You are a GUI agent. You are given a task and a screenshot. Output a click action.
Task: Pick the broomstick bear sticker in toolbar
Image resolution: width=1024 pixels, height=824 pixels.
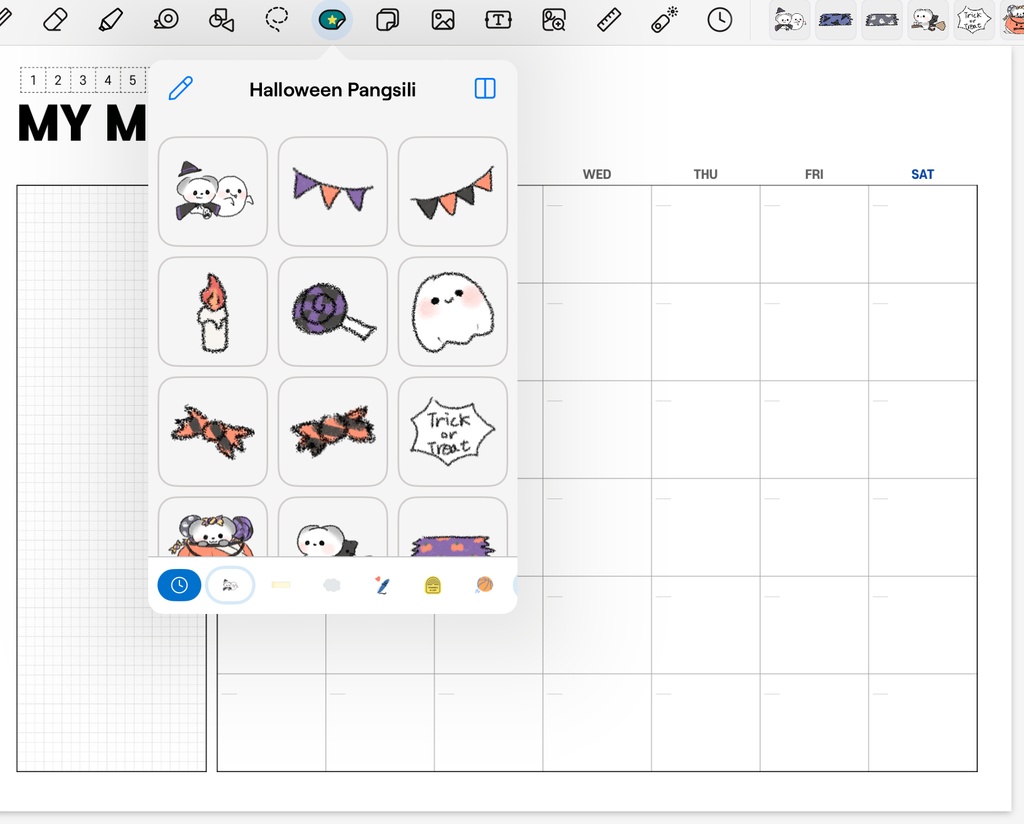coord(928,20)
